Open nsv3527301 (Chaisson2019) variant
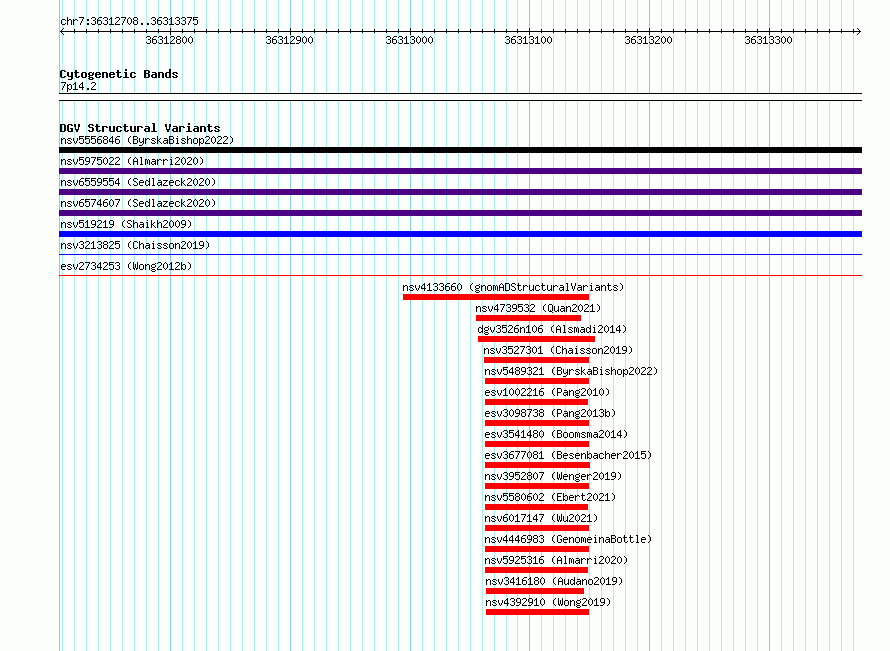Image resolution: width=890 pixels, height=651 pixels. [558, 350]
